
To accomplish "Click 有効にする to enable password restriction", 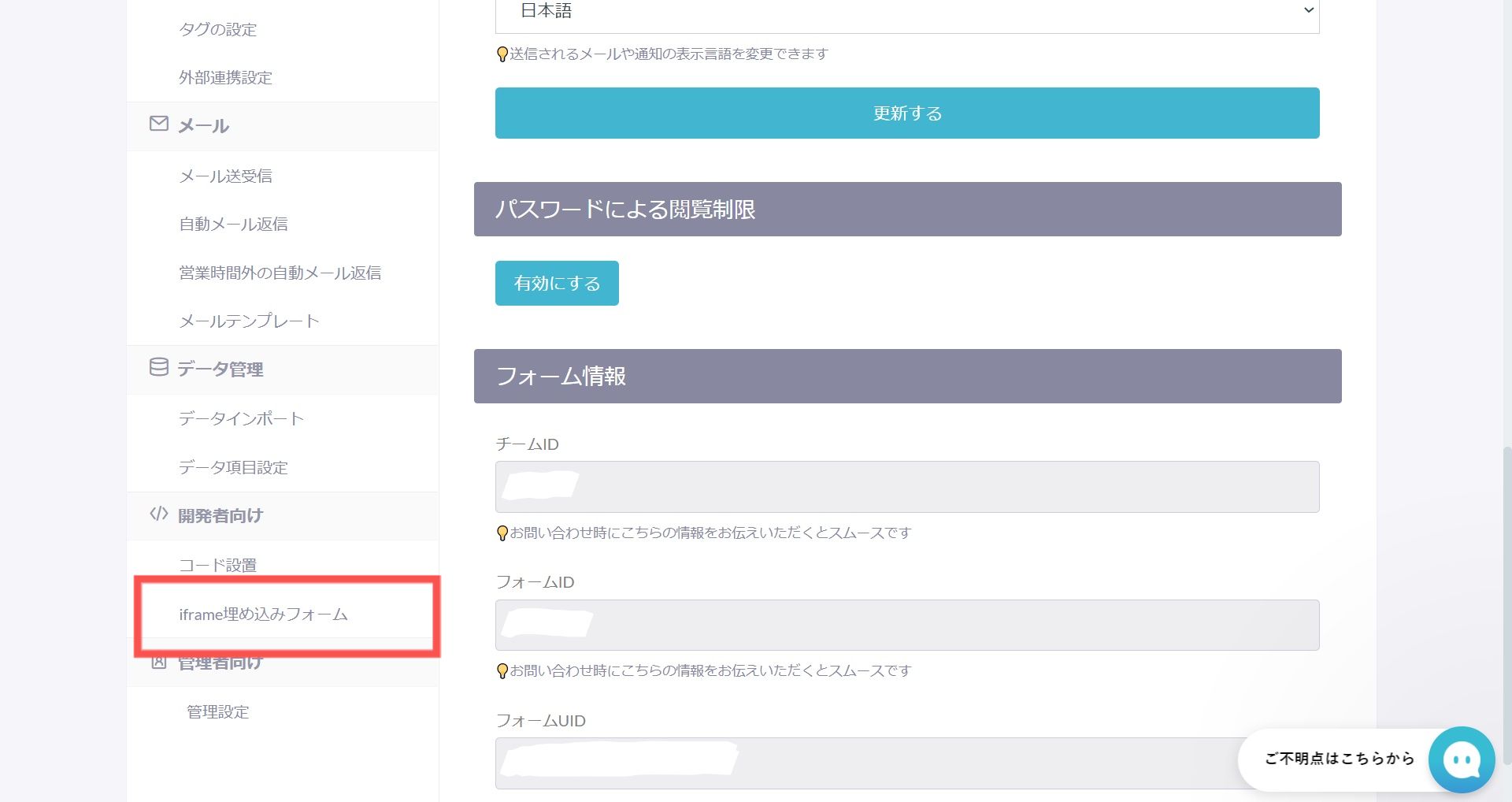I will coord(557,283).
